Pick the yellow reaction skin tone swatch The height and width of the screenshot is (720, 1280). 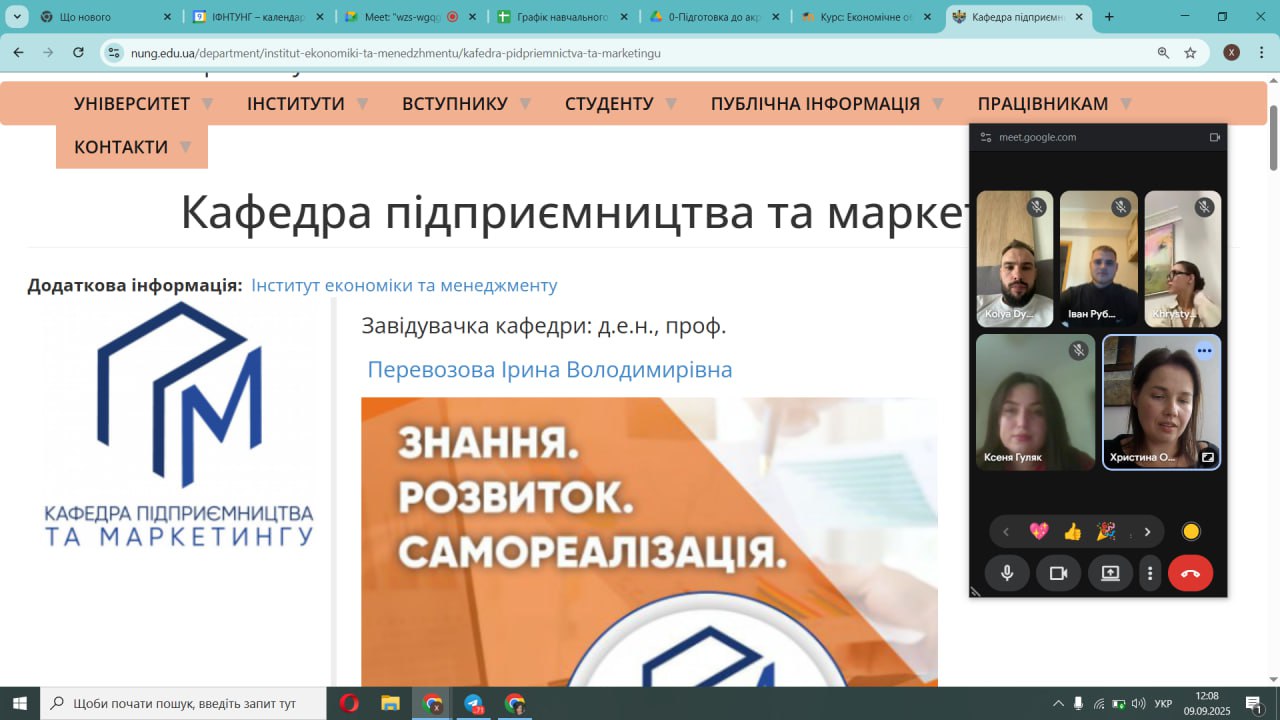click(x=1190, y=532)
